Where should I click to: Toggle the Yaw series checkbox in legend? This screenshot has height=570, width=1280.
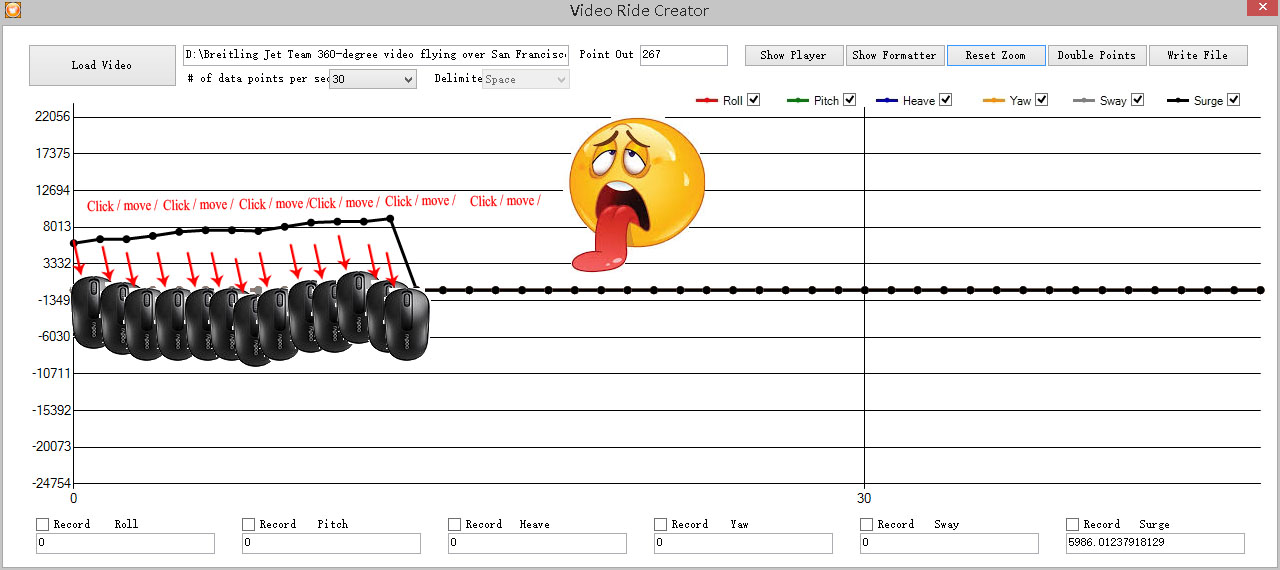tap(1042, 100)
